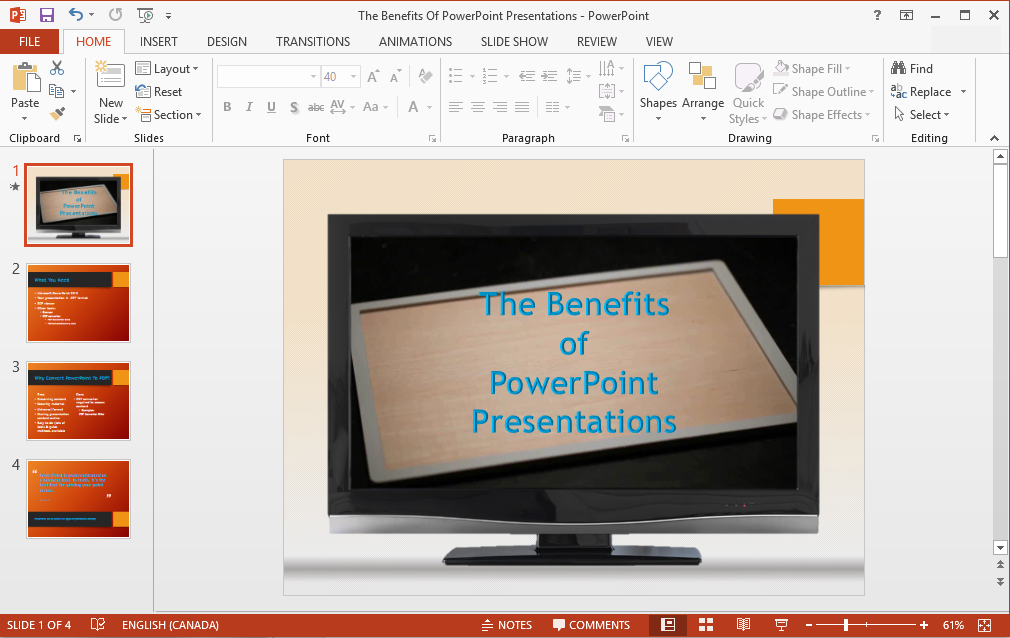Toggle text Shadow formatting
This screenshot has height=638, width=1010.
tap(294, 107)
